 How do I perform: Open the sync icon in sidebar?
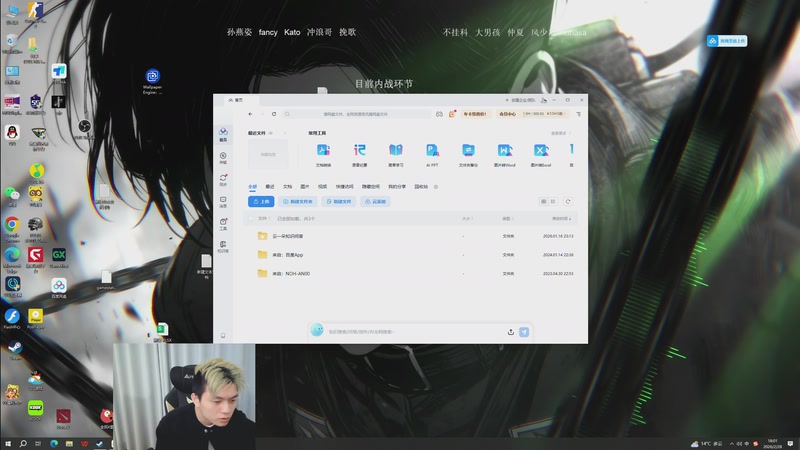click(223, 180)
